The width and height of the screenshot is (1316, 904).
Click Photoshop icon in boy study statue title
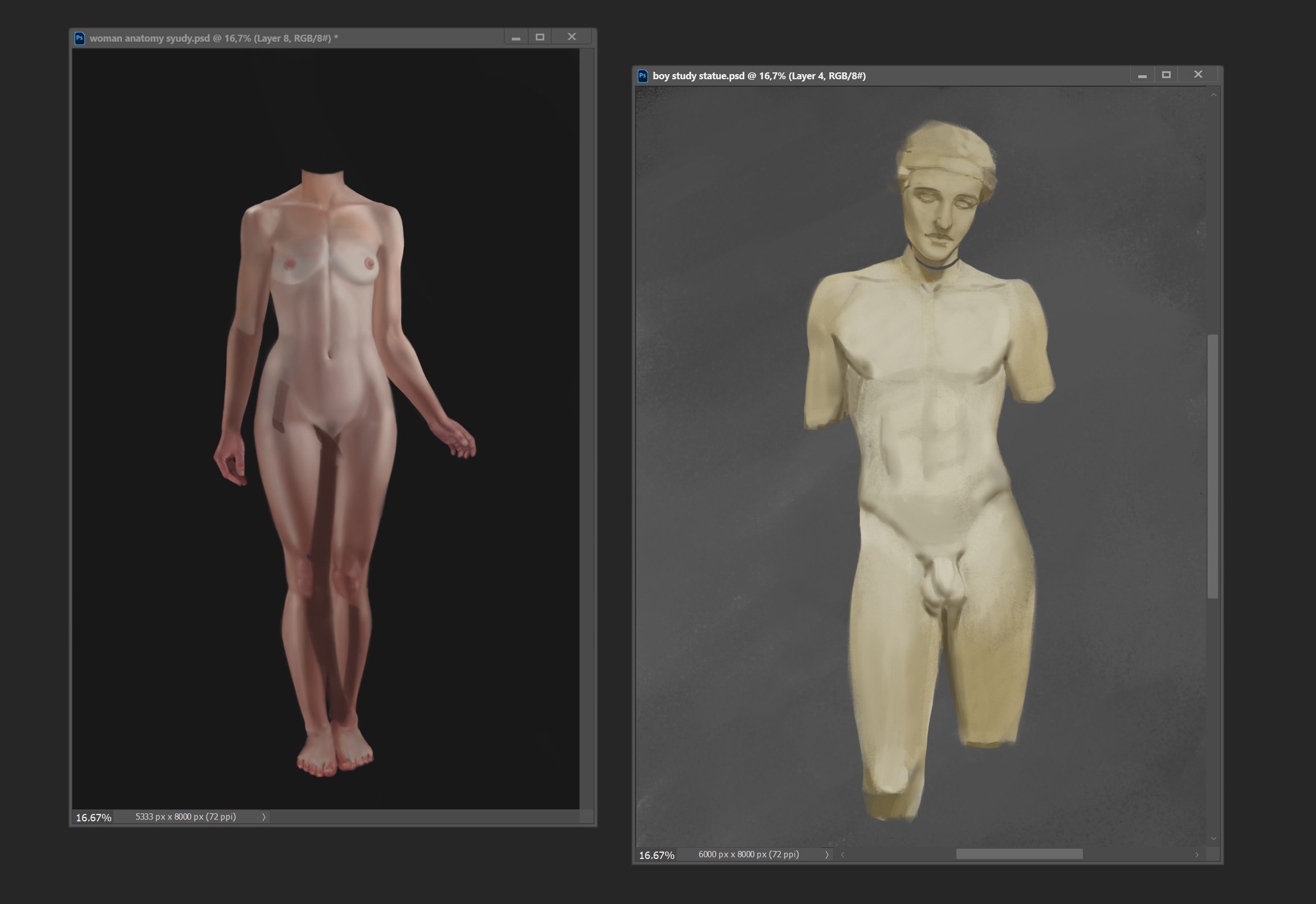coord(643,76)
